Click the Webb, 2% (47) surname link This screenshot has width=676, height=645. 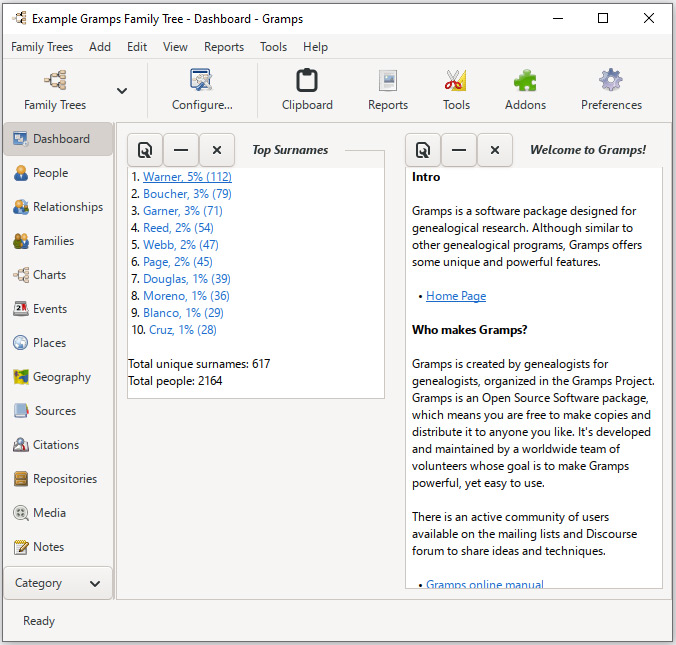(x=181, y=245)
